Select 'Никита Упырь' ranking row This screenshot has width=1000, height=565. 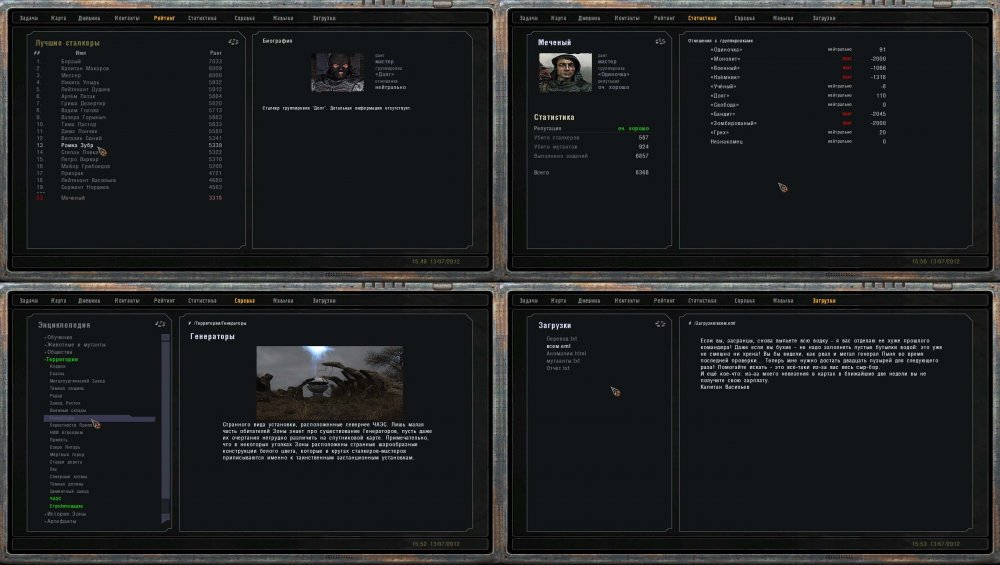coord(128,82)
